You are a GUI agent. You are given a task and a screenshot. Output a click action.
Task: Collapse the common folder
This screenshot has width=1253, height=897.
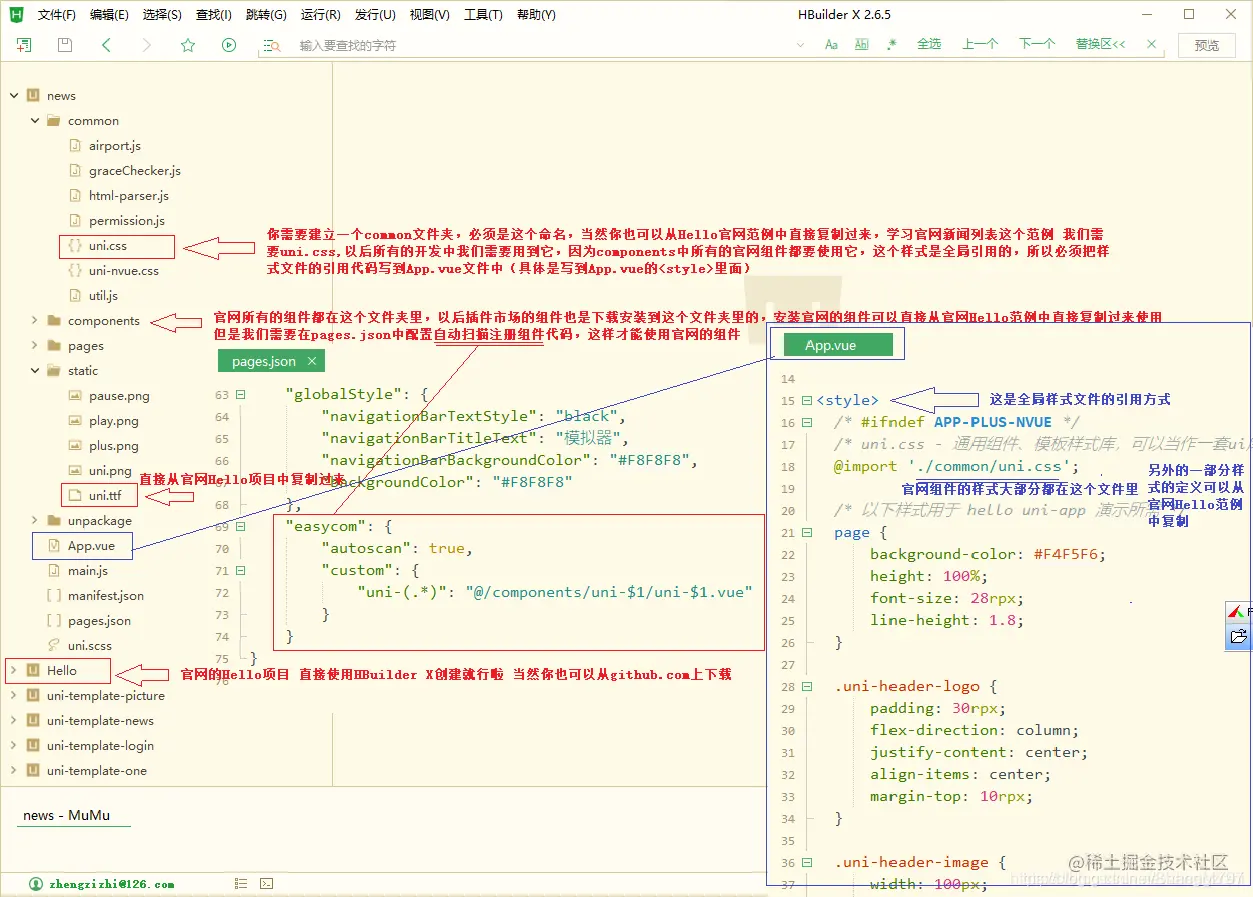[x=35, y=121]
